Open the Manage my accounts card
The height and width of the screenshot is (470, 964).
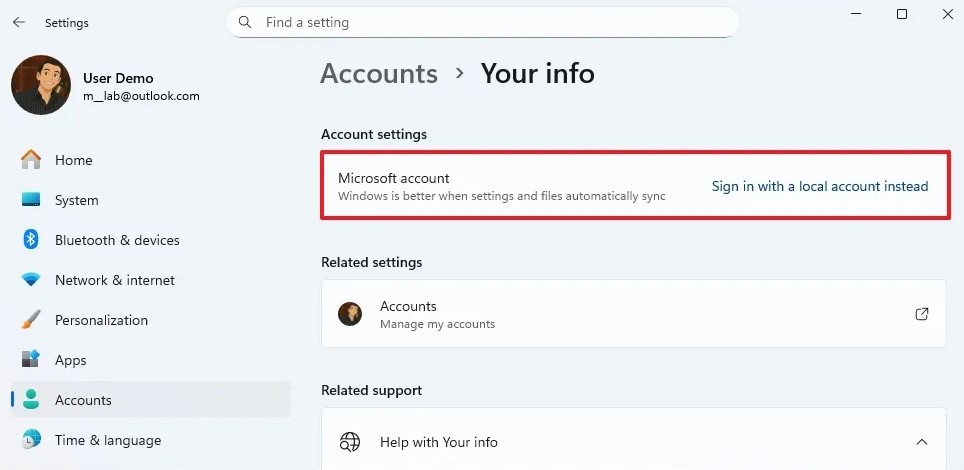tap(634, 314)
